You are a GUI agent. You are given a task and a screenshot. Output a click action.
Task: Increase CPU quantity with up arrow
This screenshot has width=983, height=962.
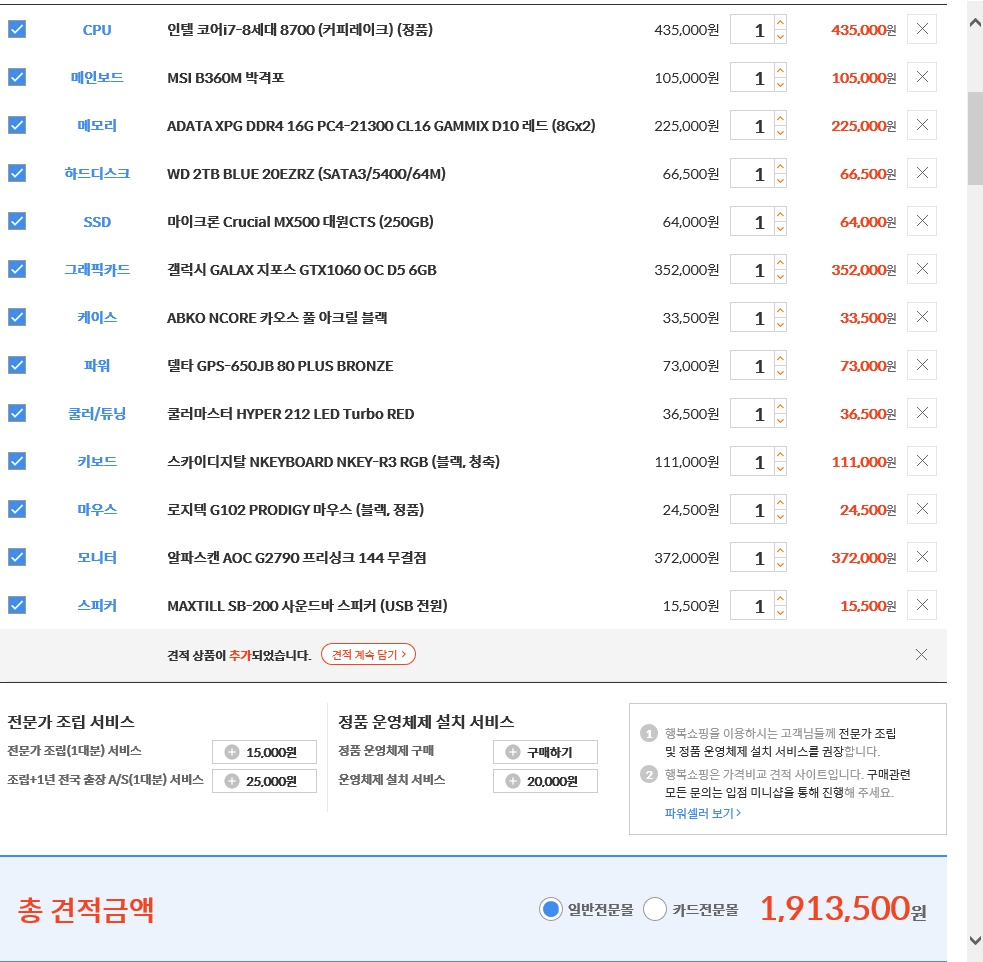pyautogui.click(x=781, y=23)
